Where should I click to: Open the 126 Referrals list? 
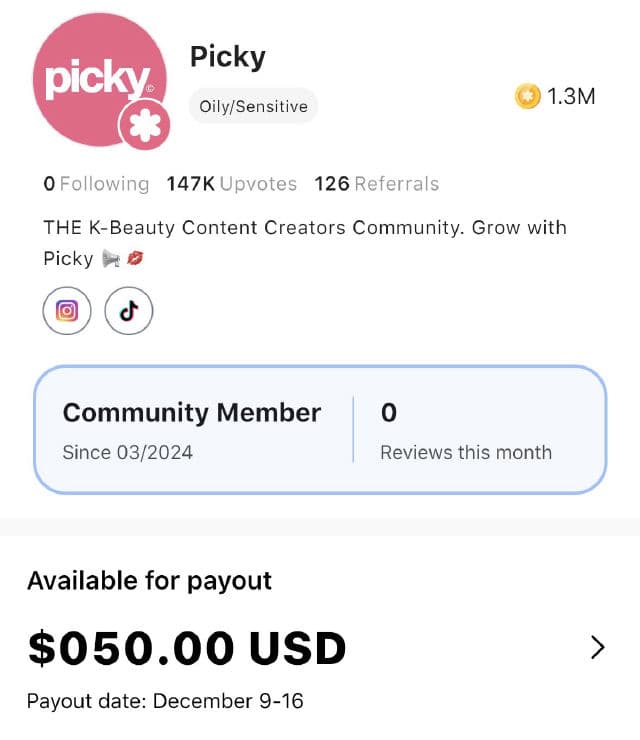point(376,184)
